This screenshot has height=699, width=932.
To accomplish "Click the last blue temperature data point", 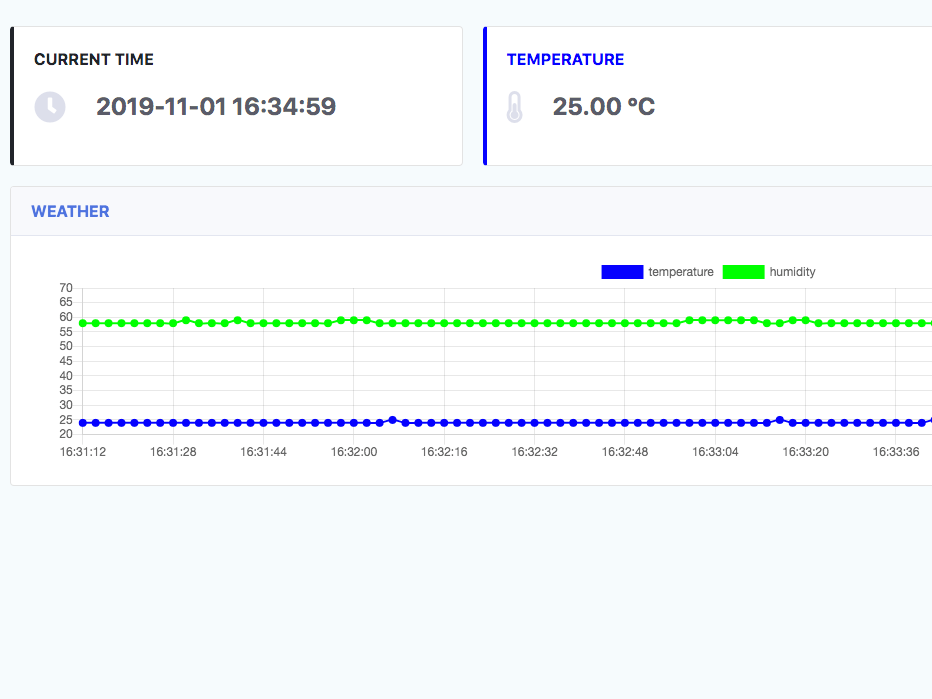I will pyautogui.click(x=924, y=422).
